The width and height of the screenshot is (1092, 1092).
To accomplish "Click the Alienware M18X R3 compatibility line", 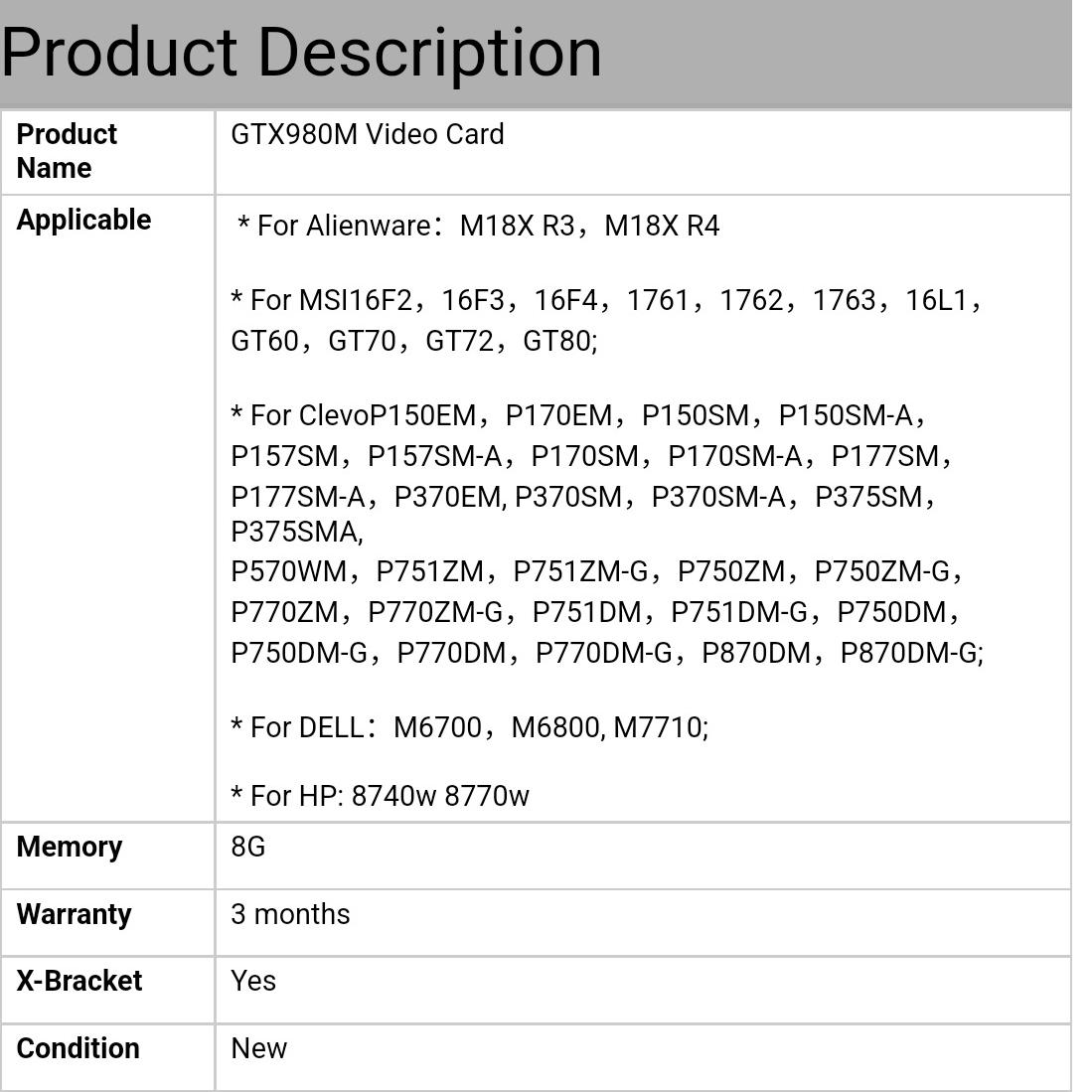I will tap(478, 226).
